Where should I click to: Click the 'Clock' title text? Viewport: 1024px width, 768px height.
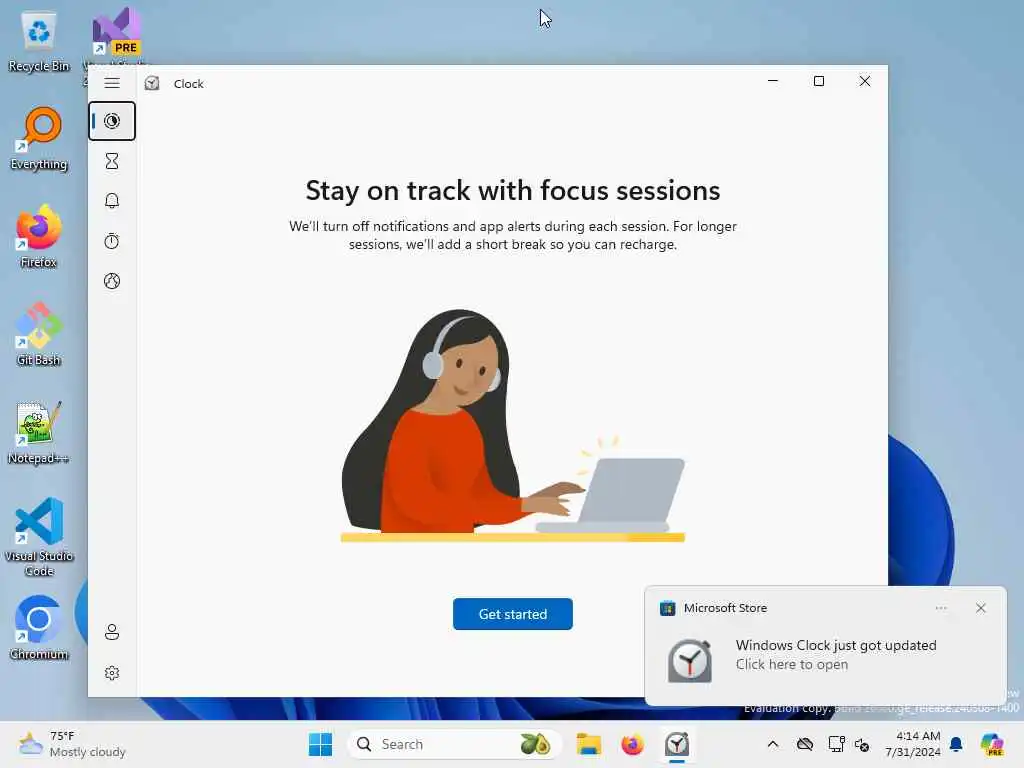coord(189,84)
